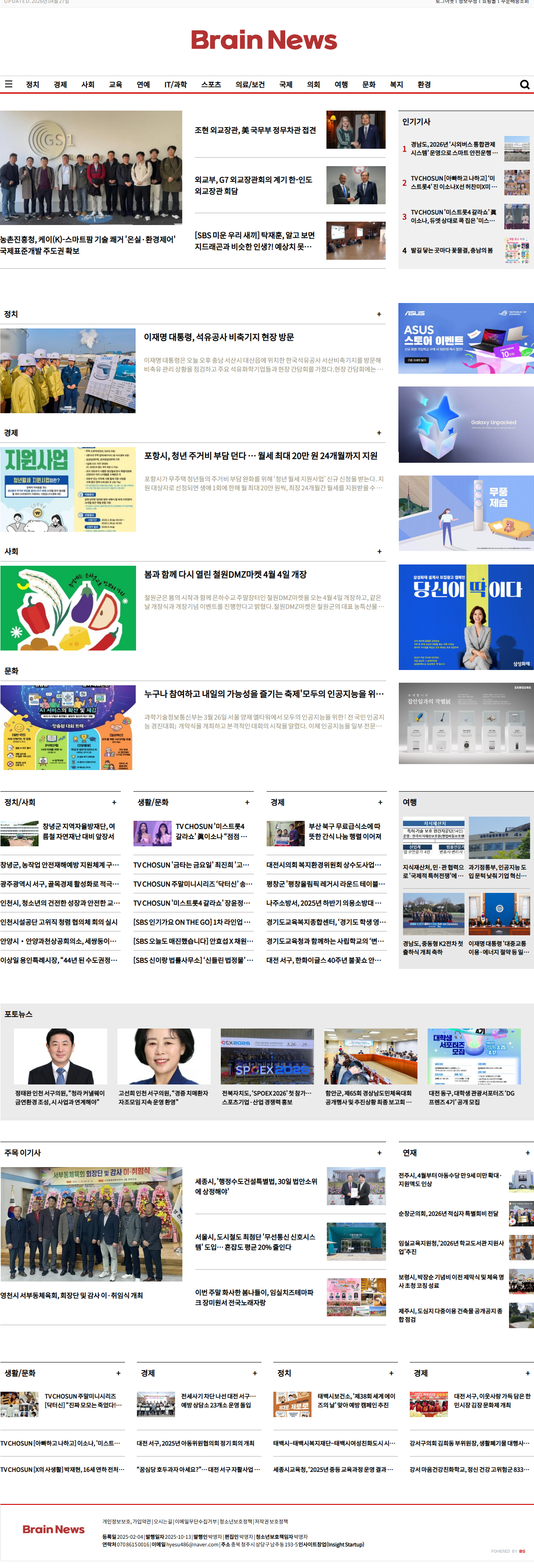Expand the 주목 이기사 plus icon
The image size is (534, 1568).
[x=379, y=1152]
